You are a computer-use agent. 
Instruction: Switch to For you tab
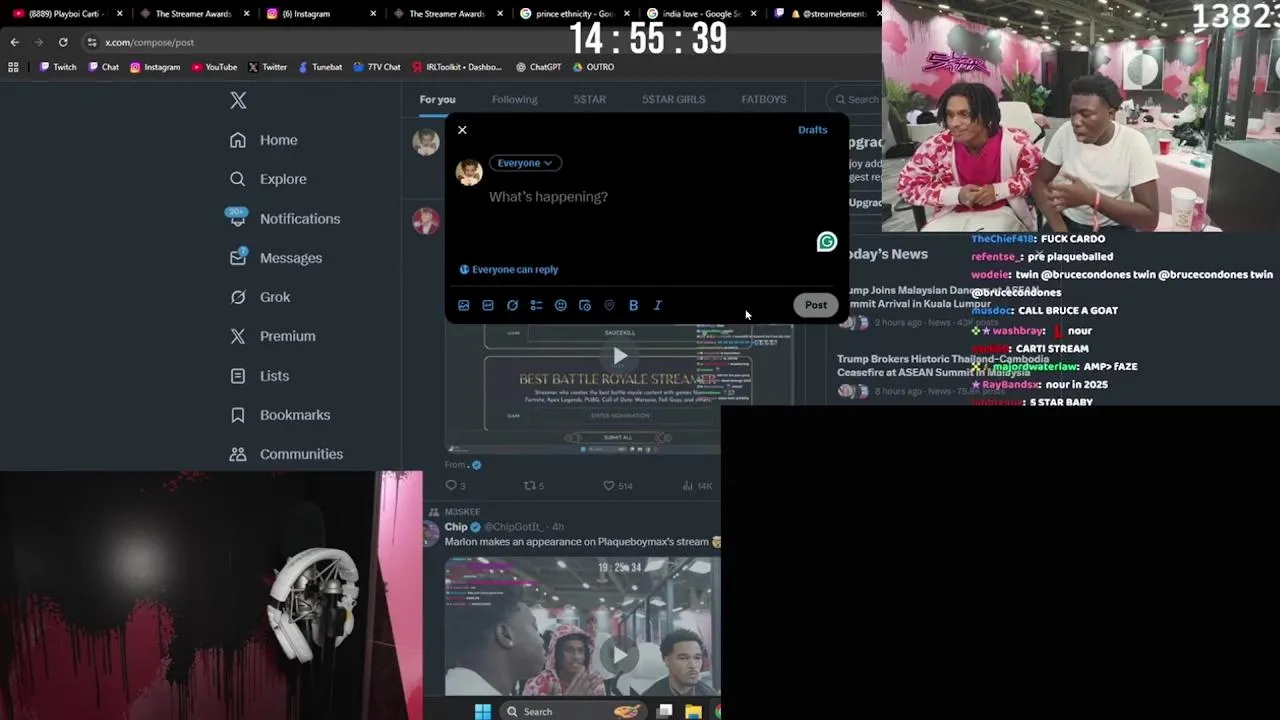(437, 99)
